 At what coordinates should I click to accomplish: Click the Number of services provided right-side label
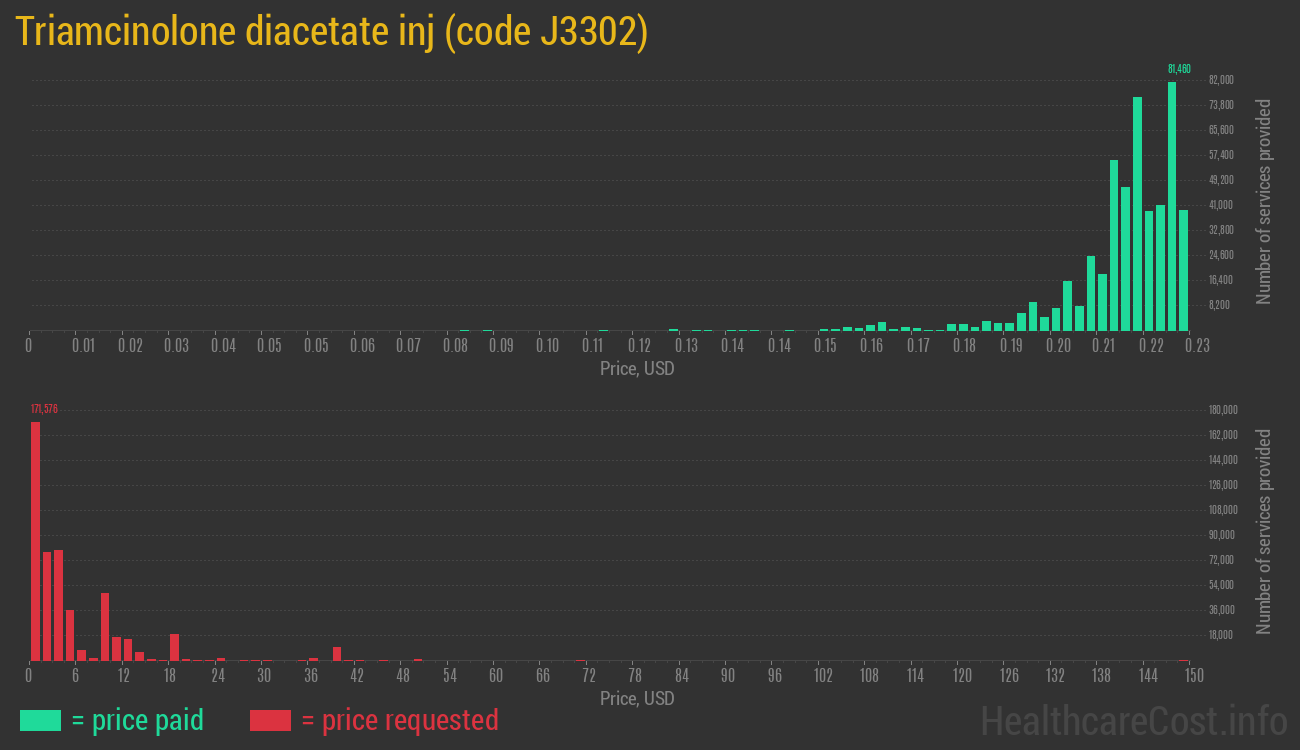1264,200
